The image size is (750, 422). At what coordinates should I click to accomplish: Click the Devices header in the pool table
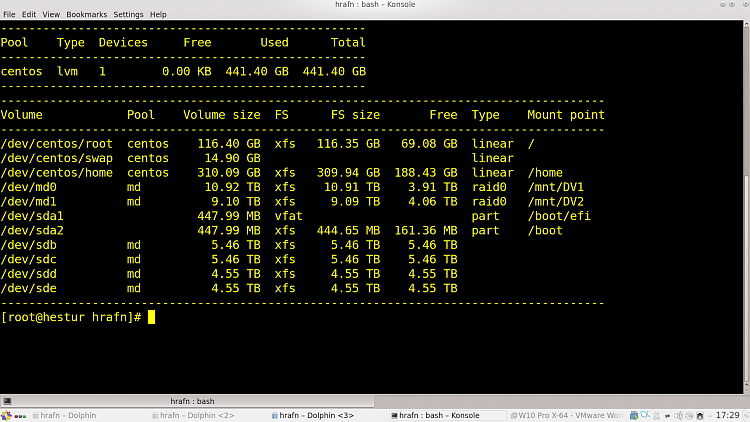(x=123, y=43)
